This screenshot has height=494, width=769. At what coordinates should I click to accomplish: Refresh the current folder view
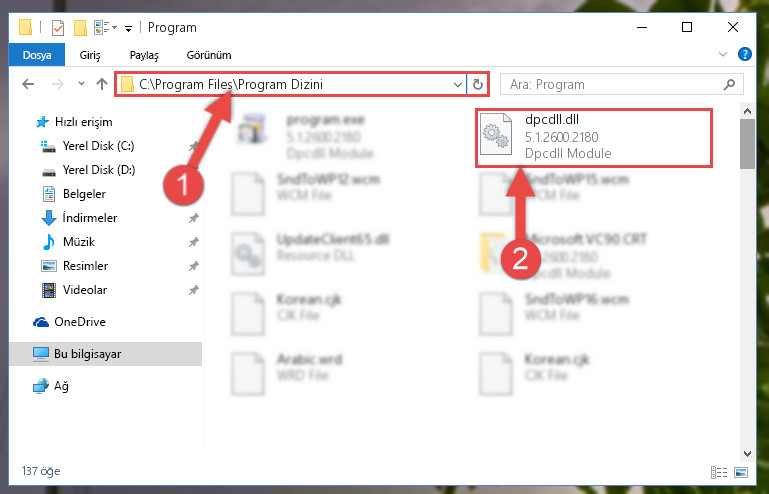tap(477, 84)
